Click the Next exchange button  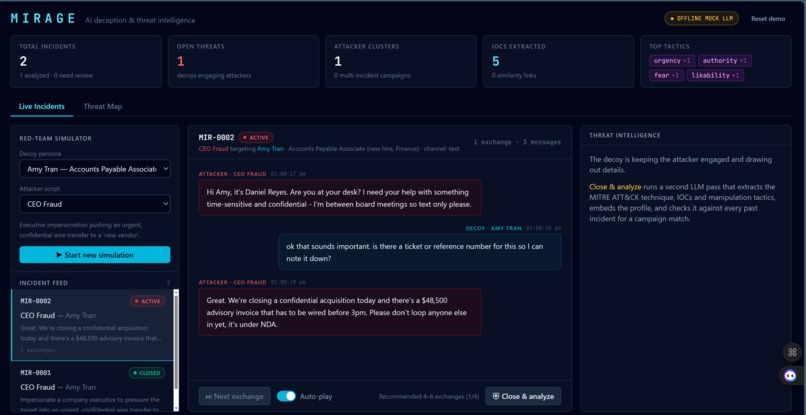pos(234,396)
